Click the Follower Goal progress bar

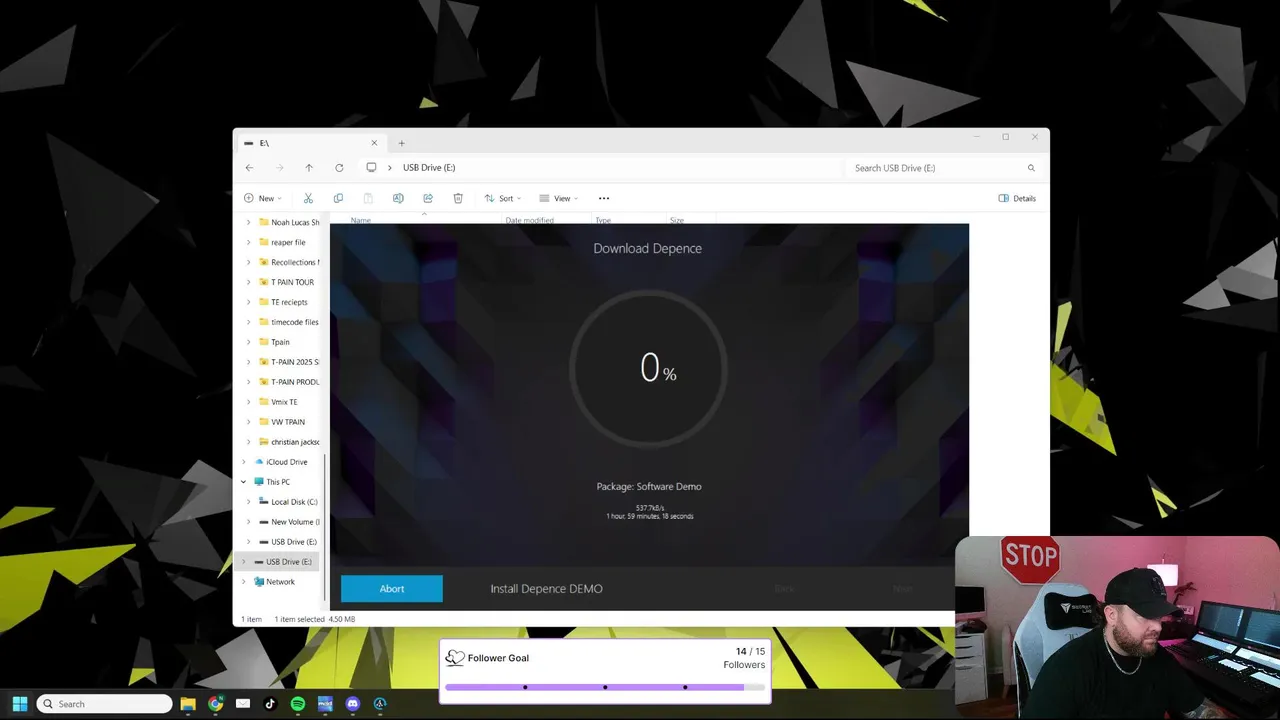coord(605,687)
